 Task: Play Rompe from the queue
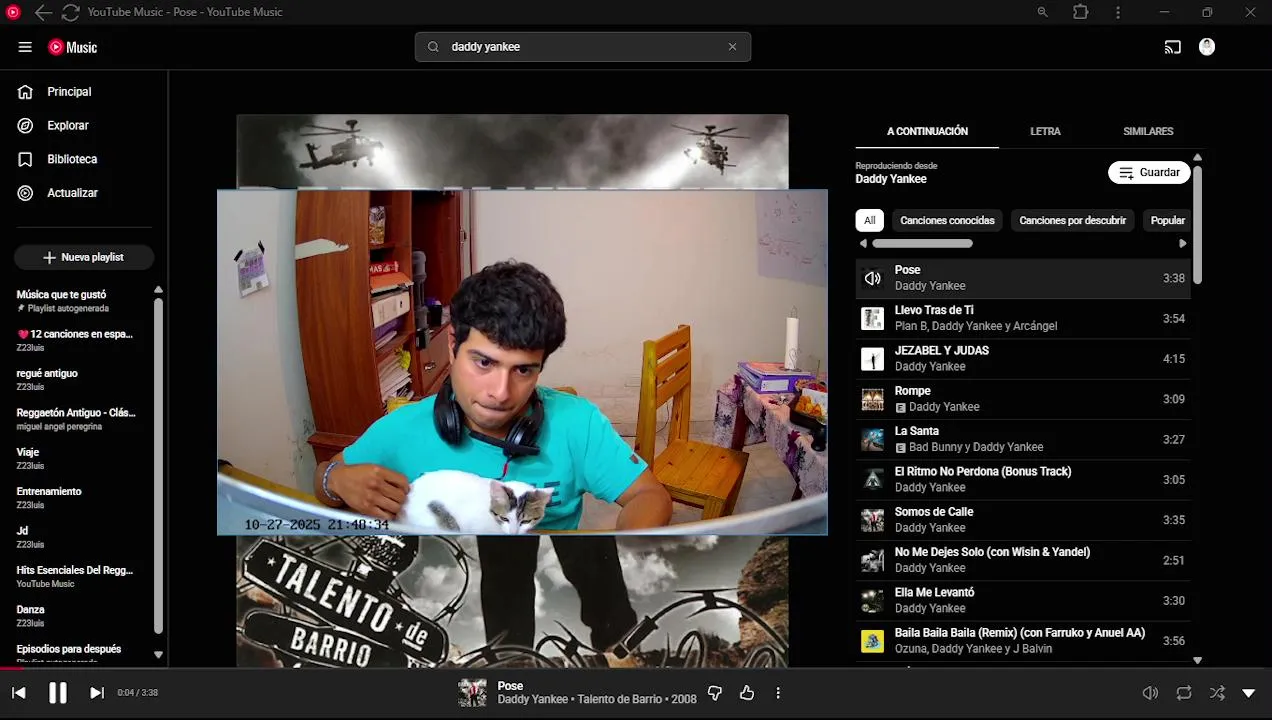pyautogui.click(x=1023, y=399)
